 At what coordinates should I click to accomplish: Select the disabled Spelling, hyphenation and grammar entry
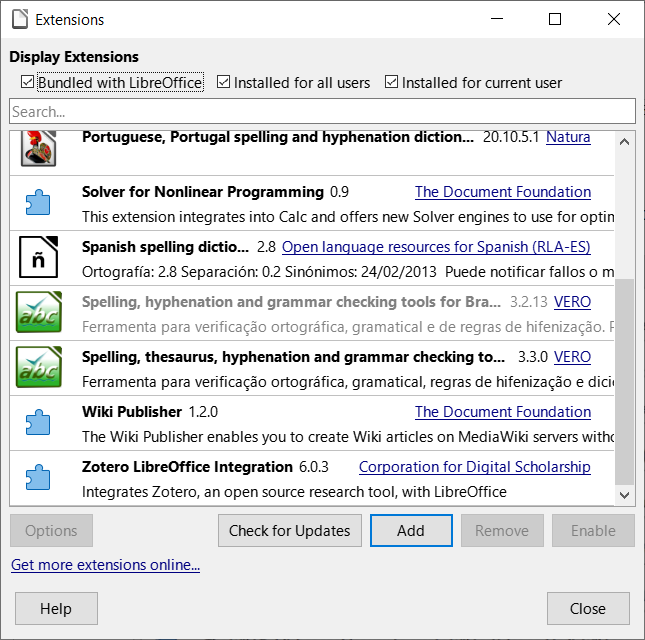coord(312,315)
